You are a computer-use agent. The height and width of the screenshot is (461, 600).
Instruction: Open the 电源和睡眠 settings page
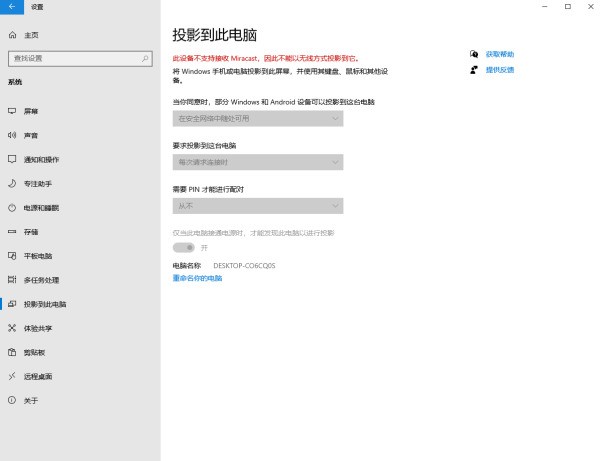coord(80,208)
